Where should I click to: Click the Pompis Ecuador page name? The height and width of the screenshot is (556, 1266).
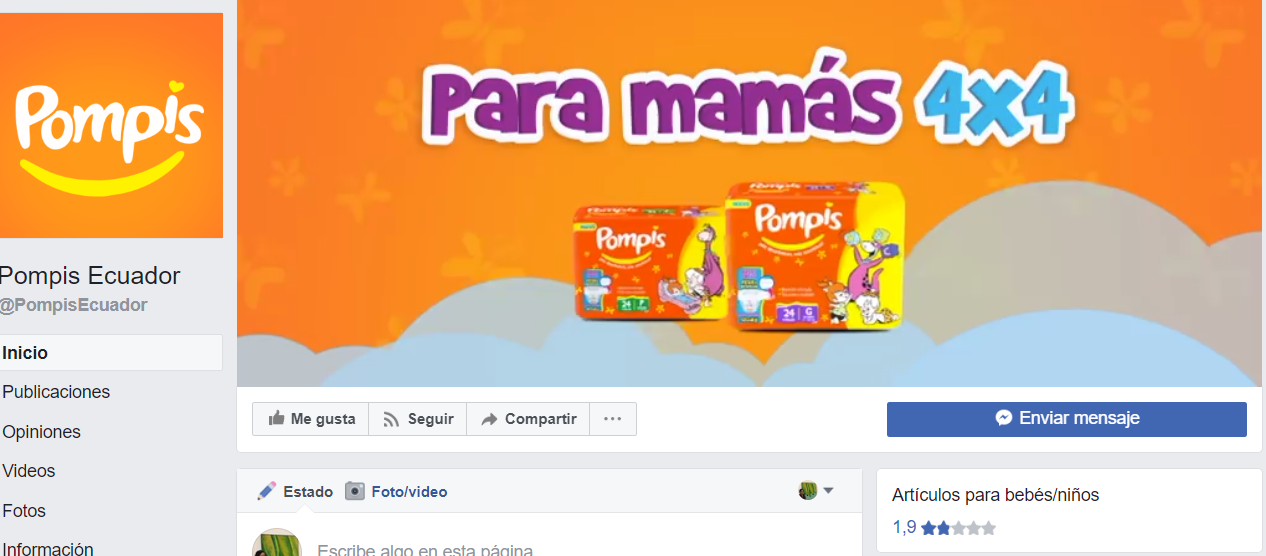(x=90, y=276)
